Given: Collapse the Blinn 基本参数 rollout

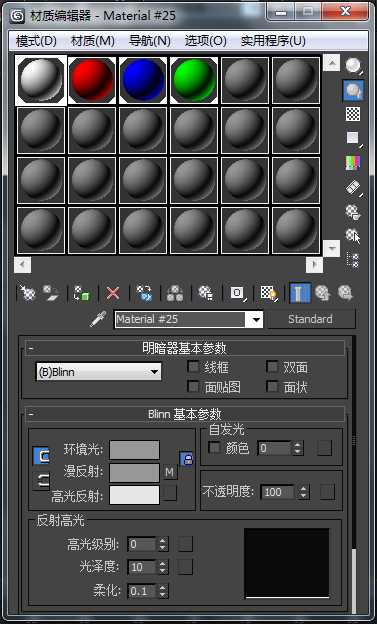Looking at the screenshot, I should coord(185,414).
